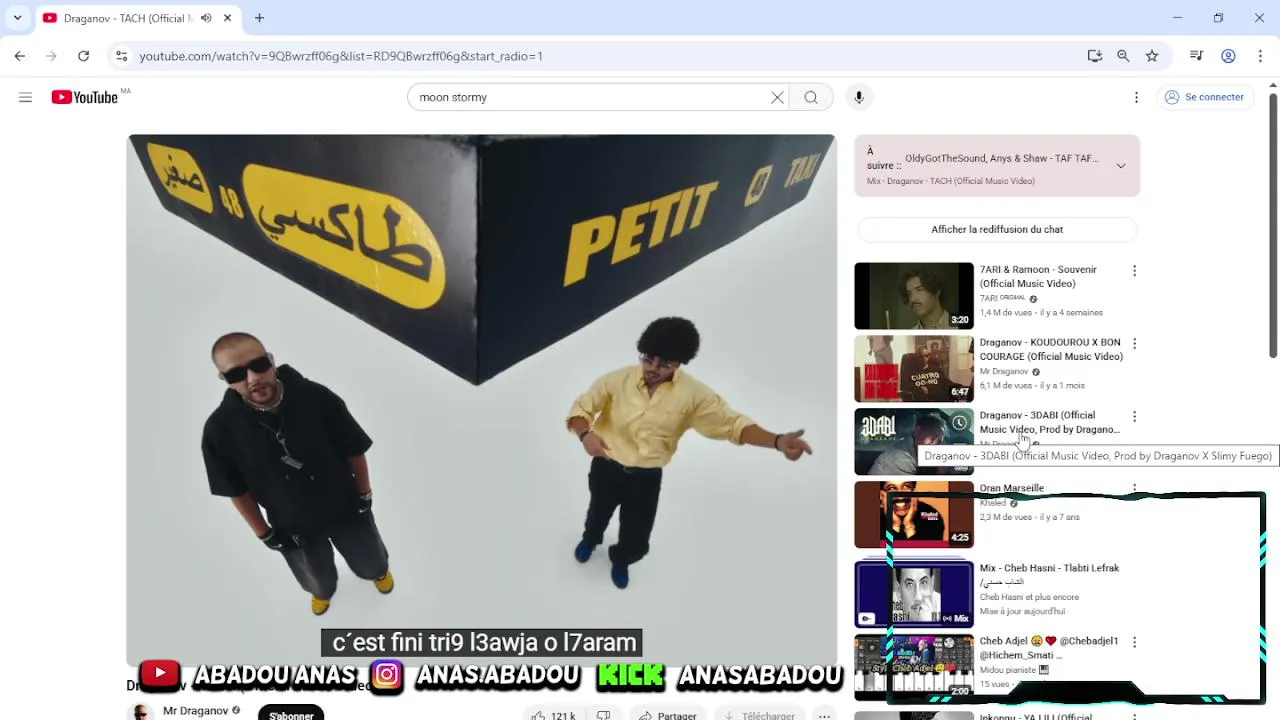
Task: Bookmark this page with the star icon
Action: [x=1152, y=56]
